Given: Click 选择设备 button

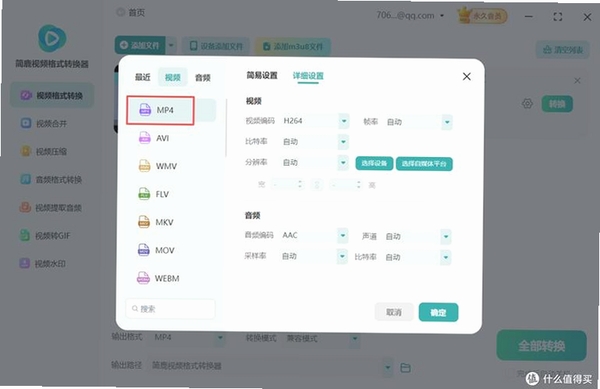Looking at the screenshot, I should (x=374, y=163).
